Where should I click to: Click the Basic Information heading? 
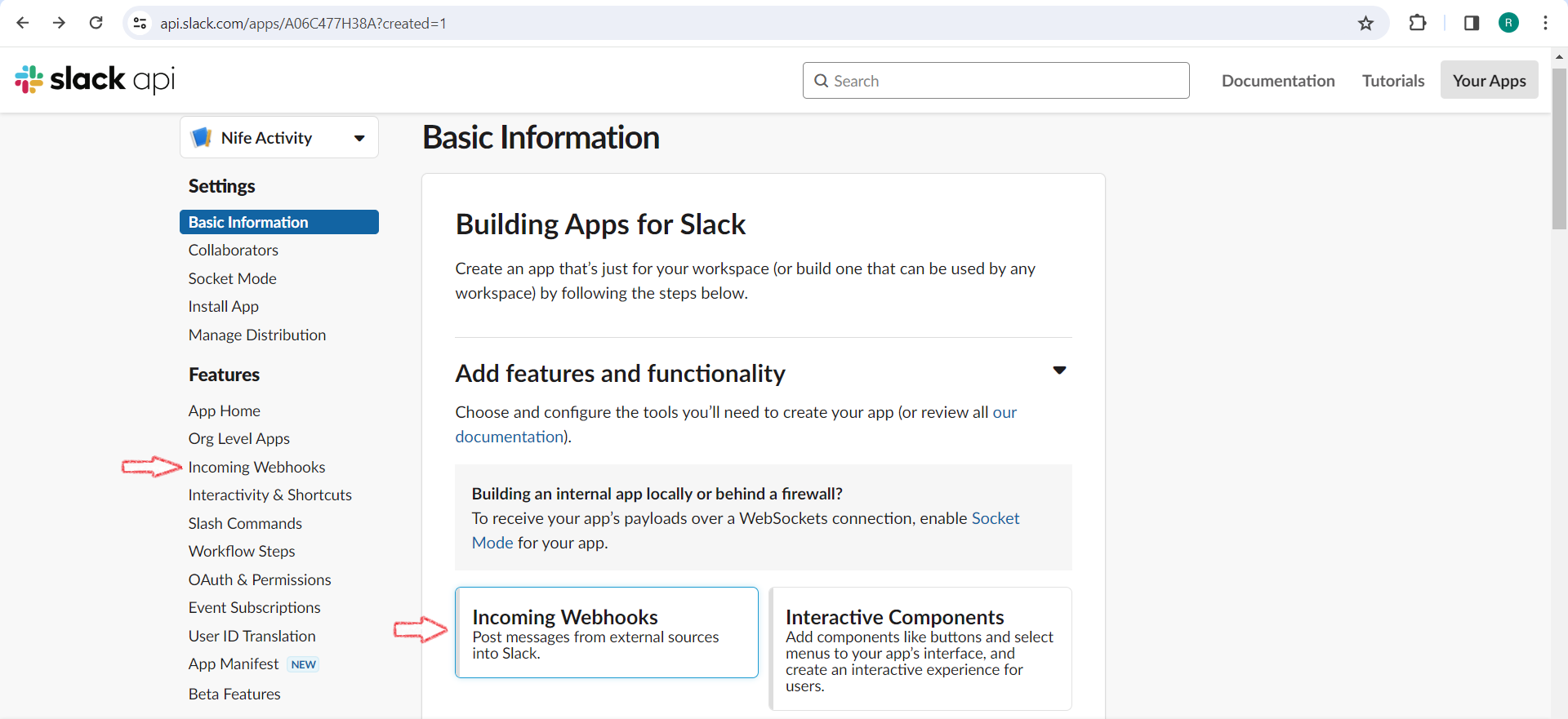tap(541, 137)
